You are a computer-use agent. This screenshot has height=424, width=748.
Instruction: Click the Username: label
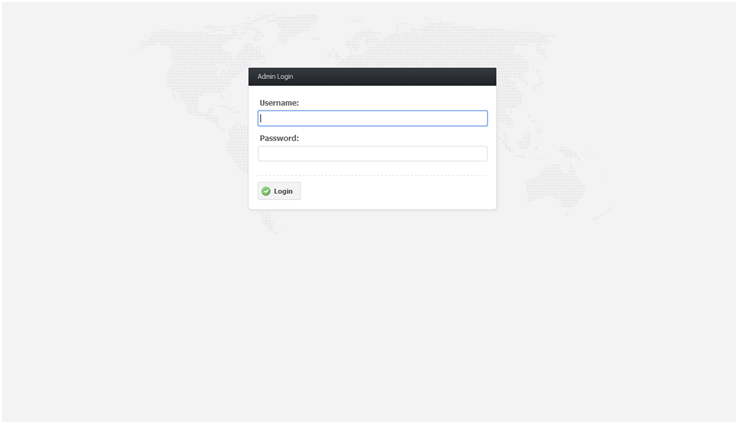(279, 103)
